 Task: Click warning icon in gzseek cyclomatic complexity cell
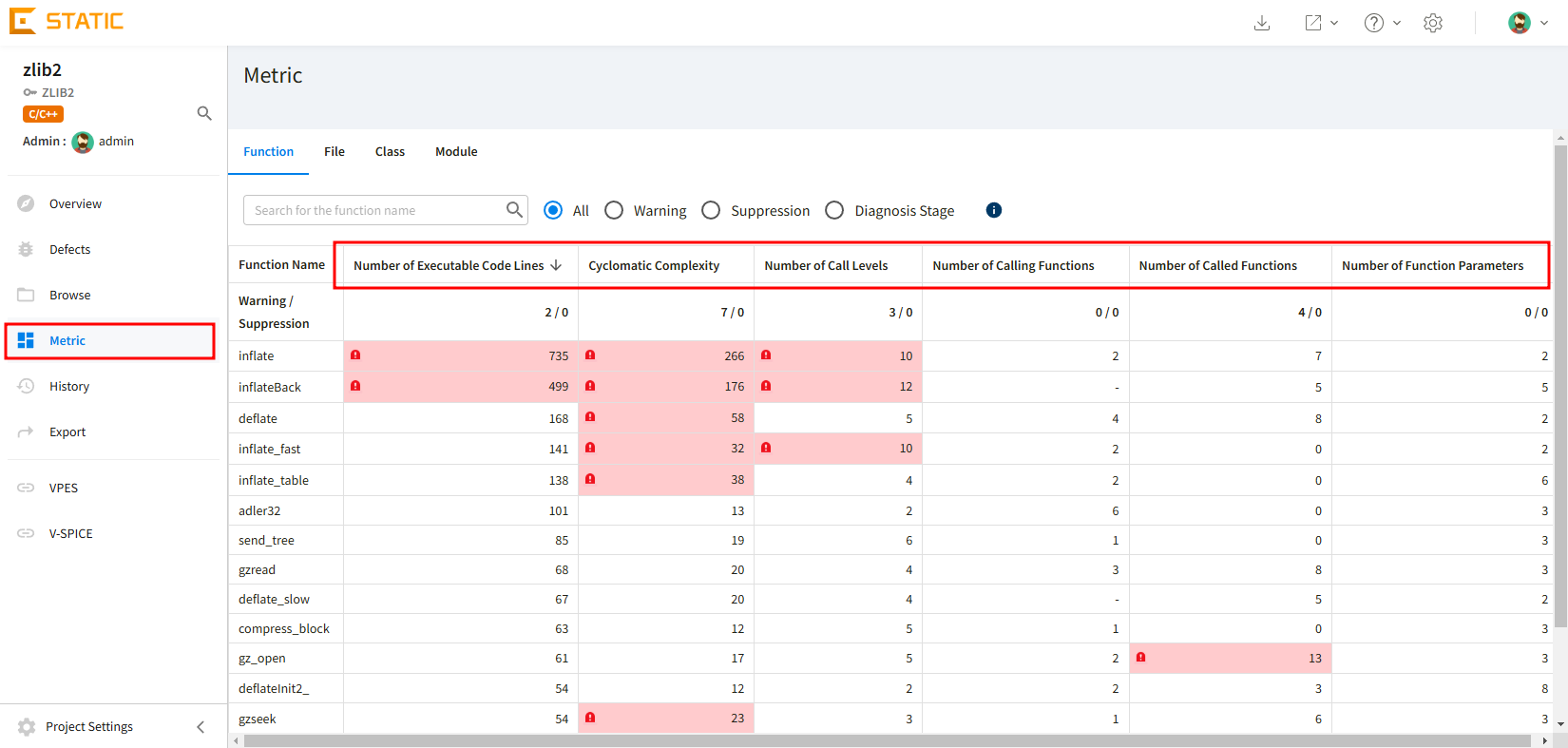point(590,718)
